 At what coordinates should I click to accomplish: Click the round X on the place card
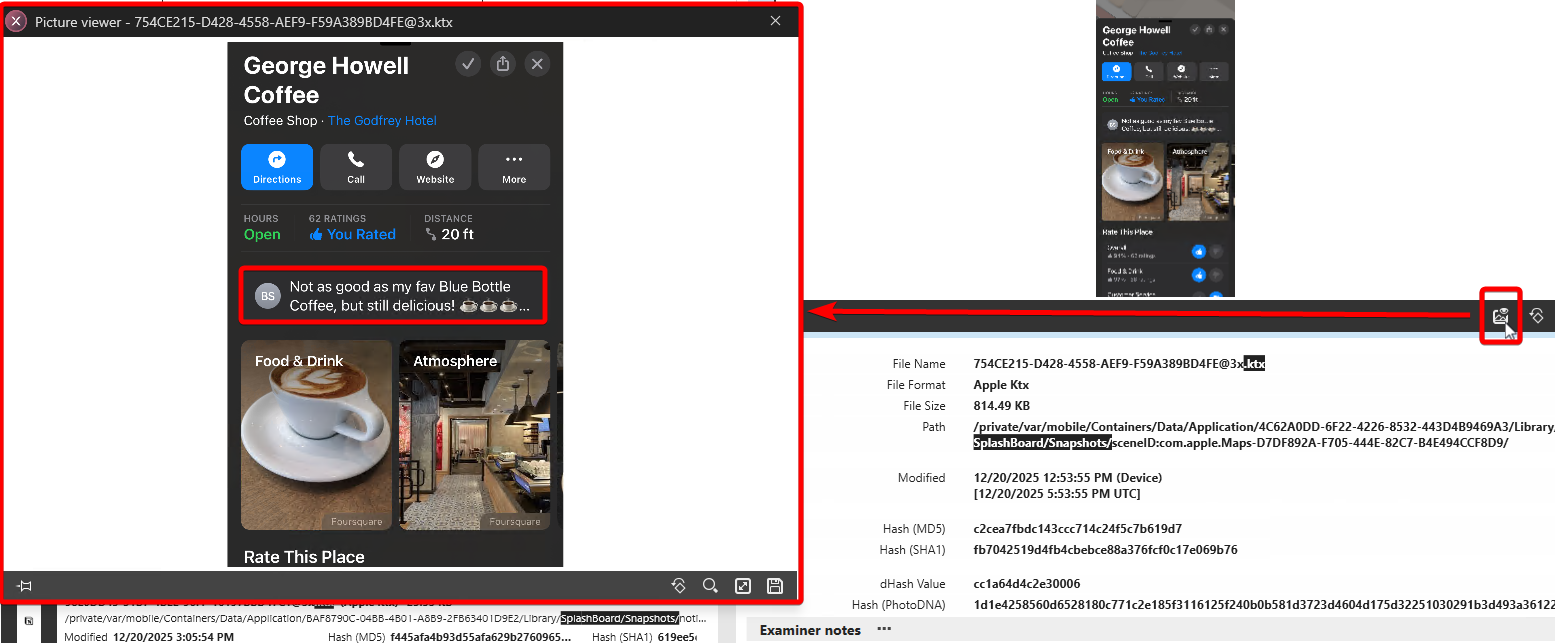point(538,64)
